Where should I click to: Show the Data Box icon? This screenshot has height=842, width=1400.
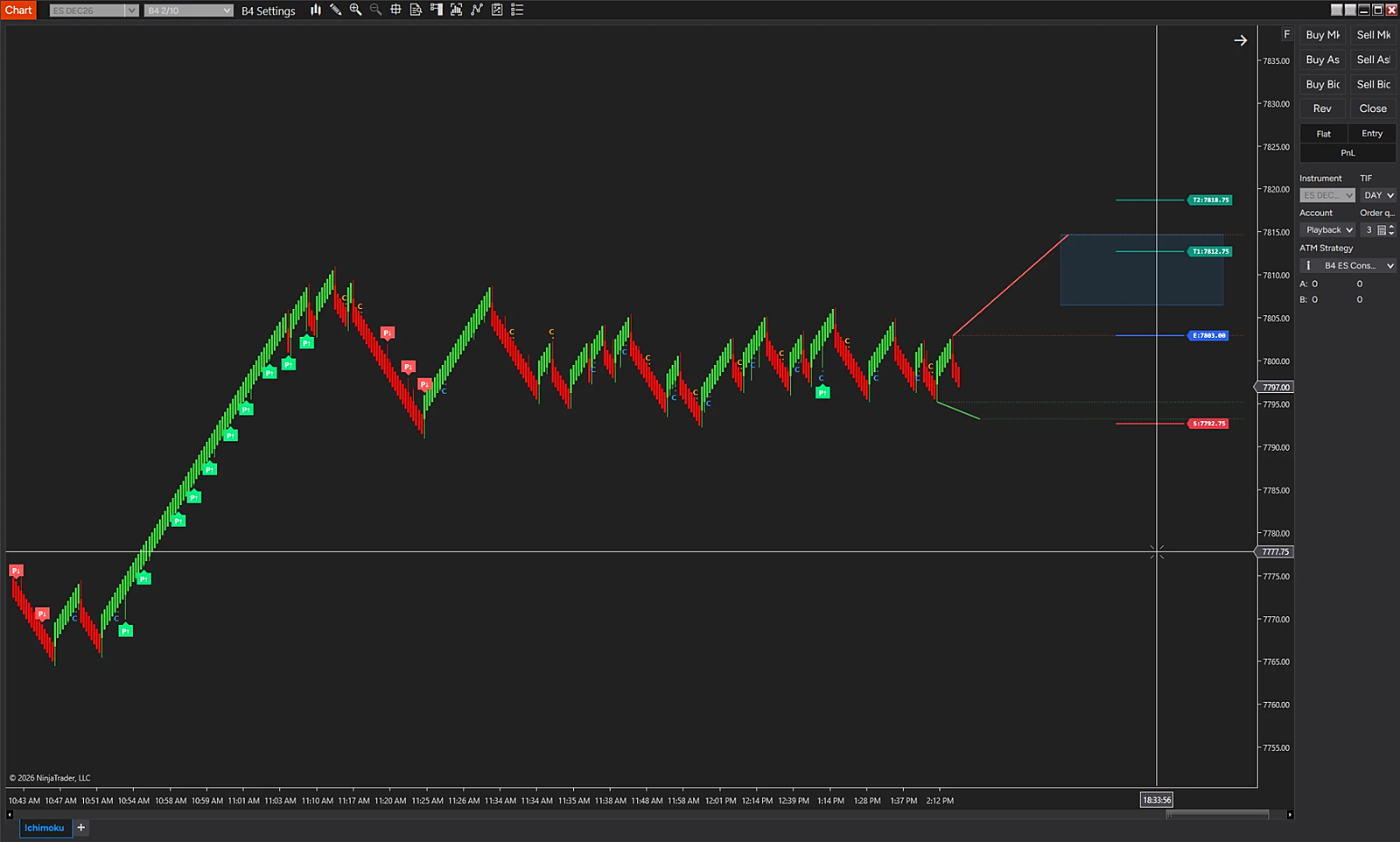click(x=416, y=10)
